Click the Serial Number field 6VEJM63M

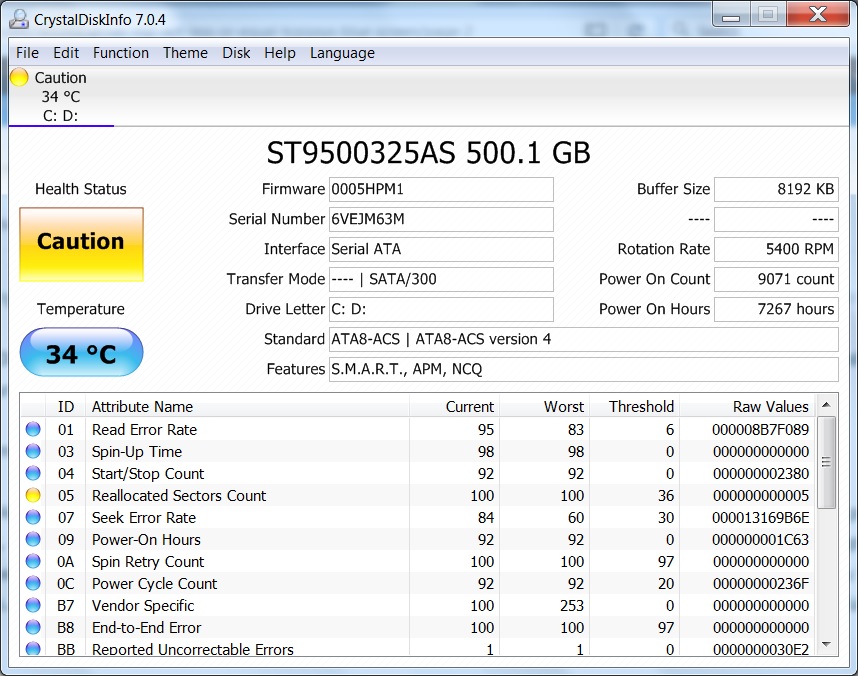tap(441, 219)
